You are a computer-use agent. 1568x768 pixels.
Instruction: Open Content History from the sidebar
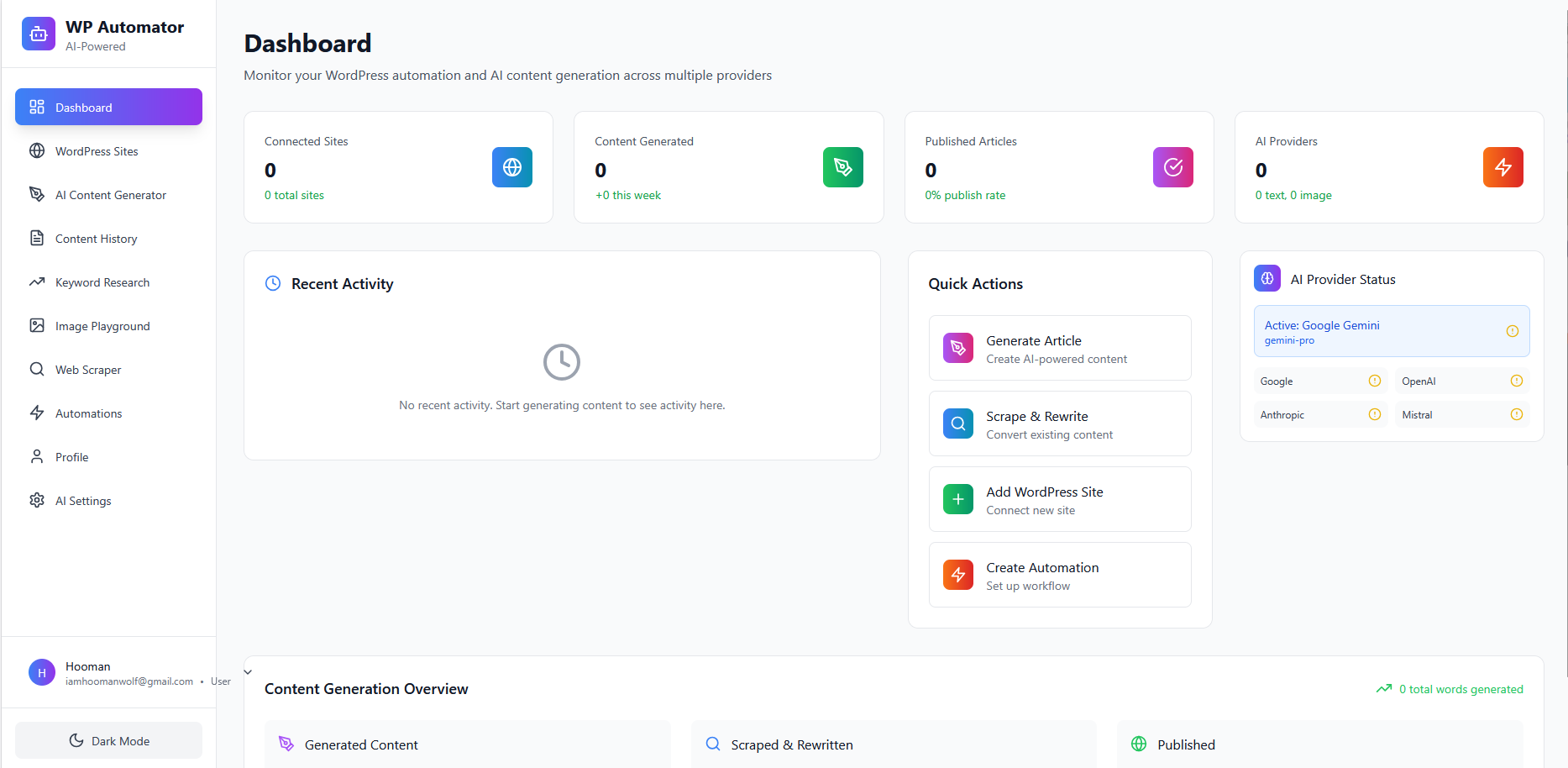pos(96,238)
